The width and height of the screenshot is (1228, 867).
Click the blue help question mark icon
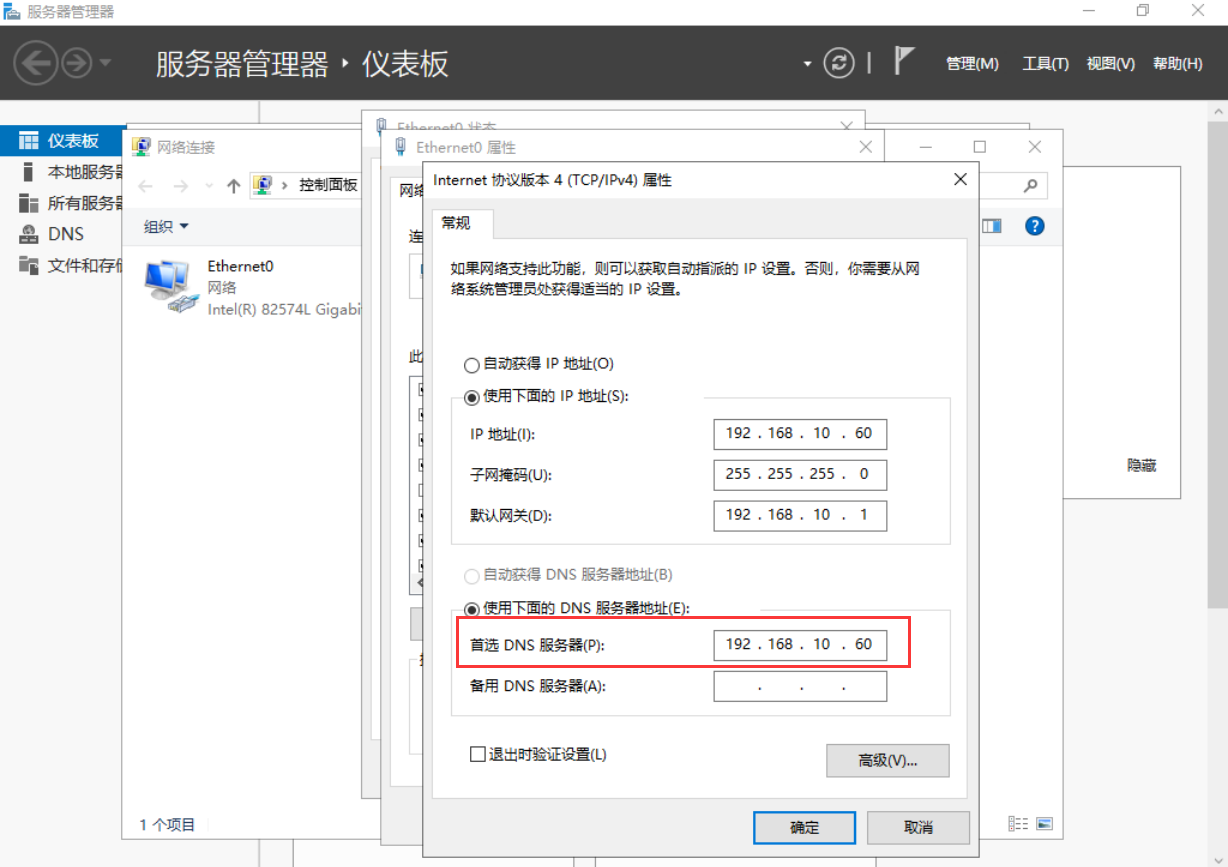click(1035, 226)
